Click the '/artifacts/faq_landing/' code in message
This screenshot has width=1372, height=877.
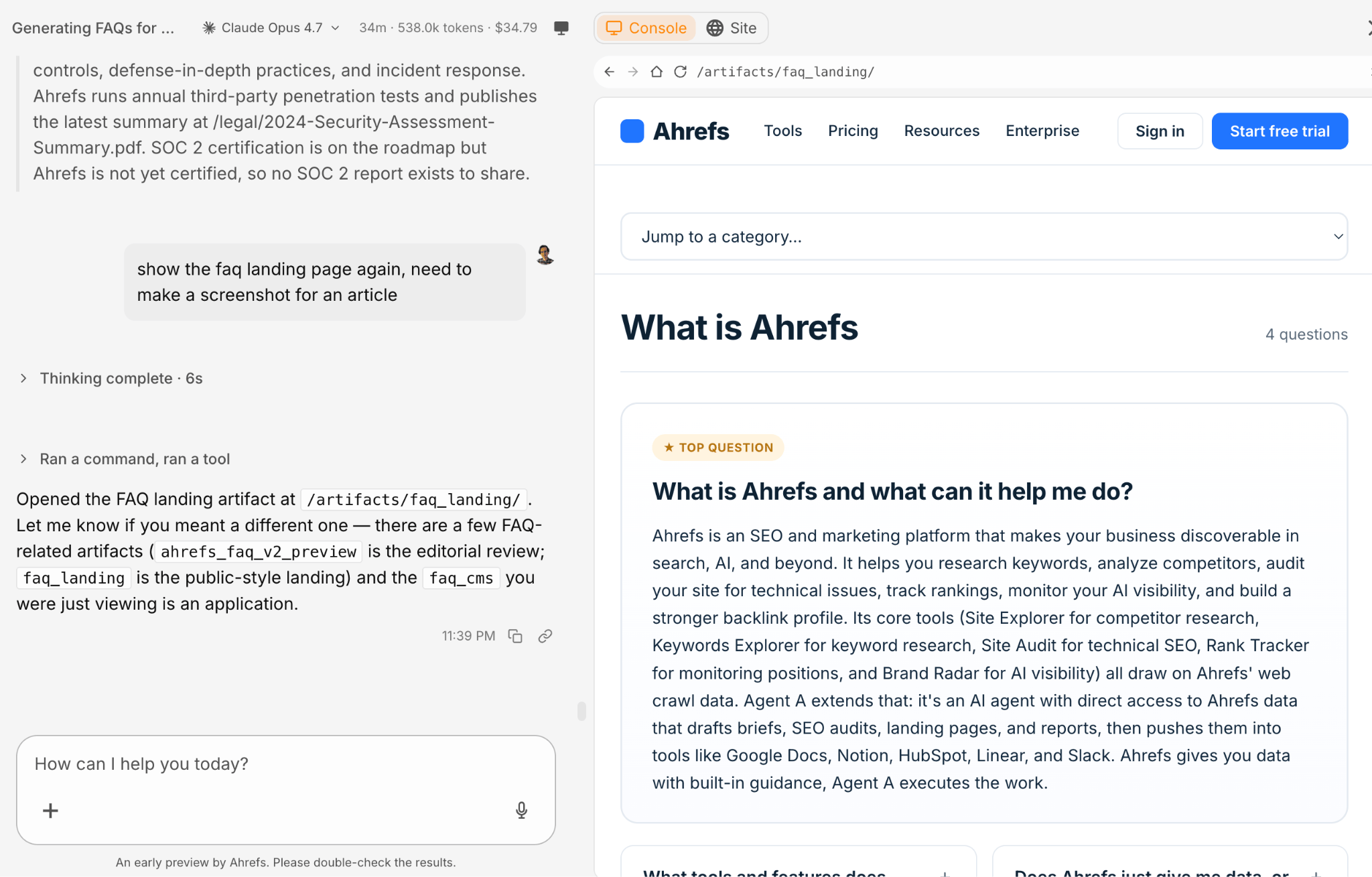pyautogui.click(x=414, y=499)
